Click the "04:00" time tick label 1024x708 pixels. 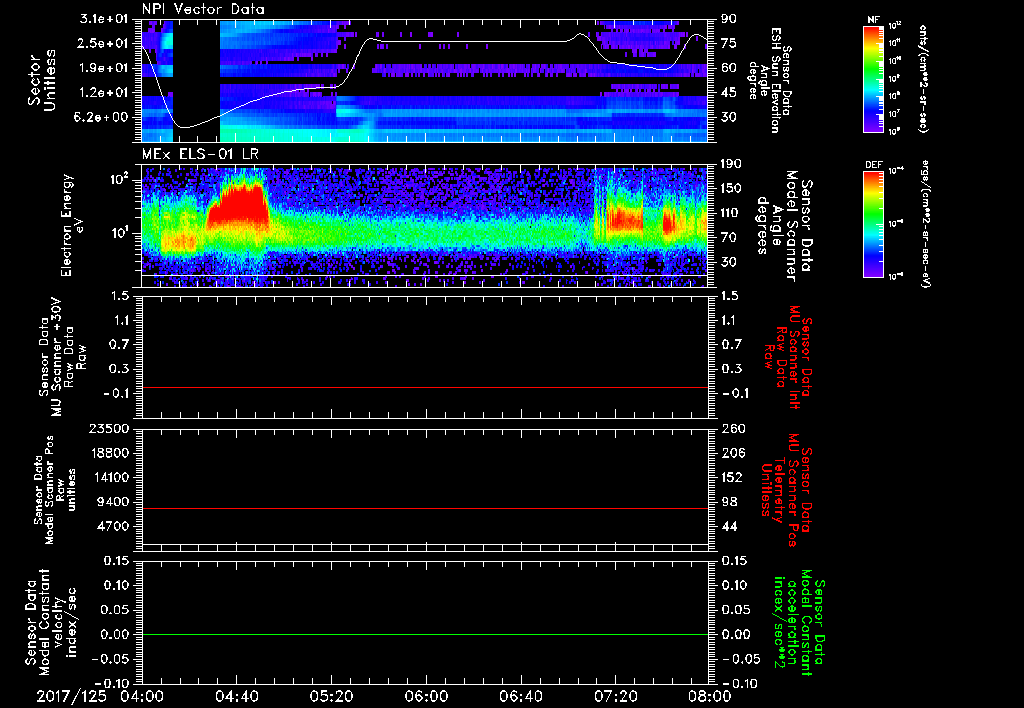[x=142, y=696]
